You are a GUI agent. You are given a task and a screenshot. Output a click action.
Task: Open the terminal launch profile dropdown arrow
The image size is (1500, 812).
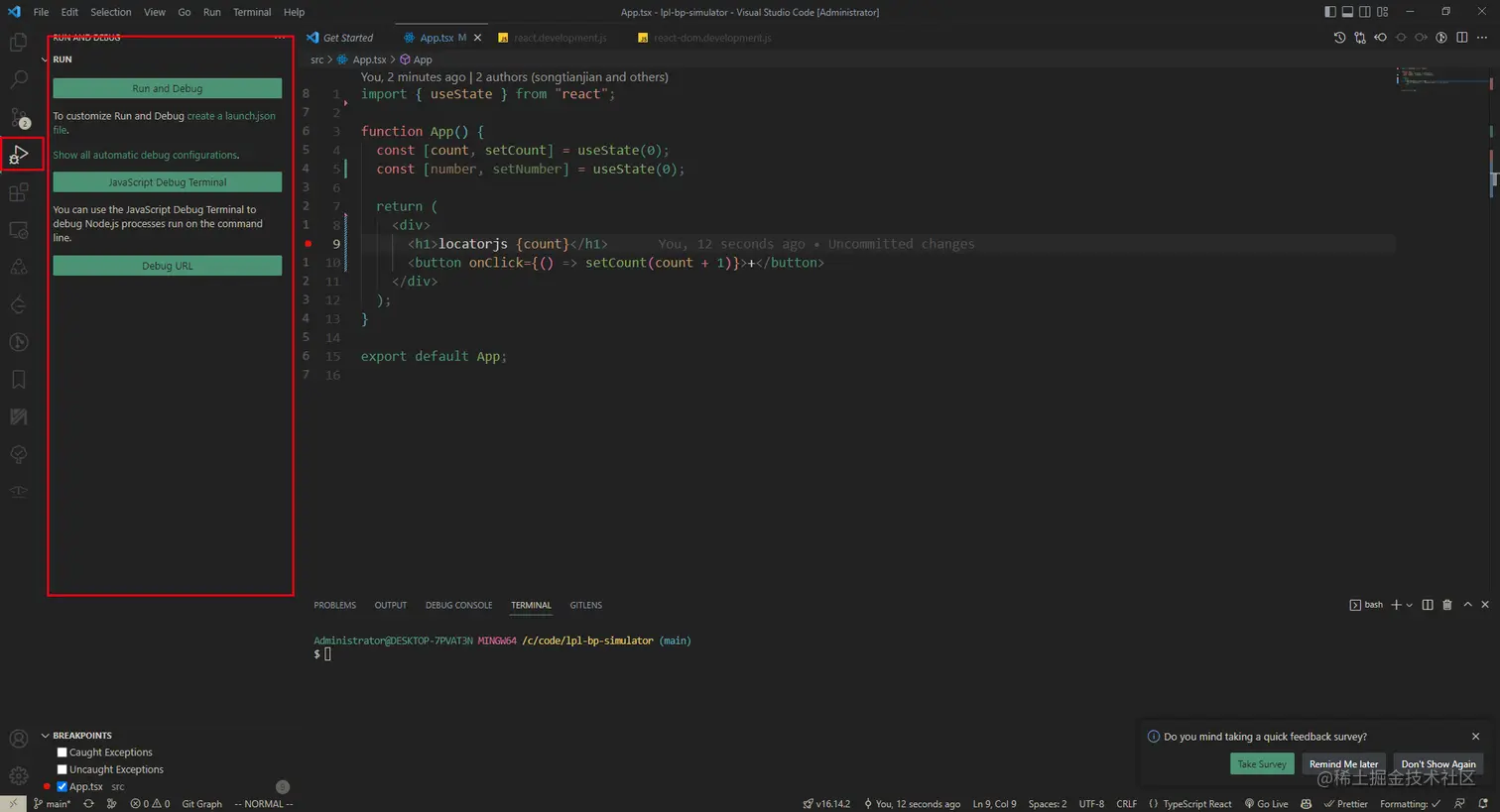click(1409, 605)
